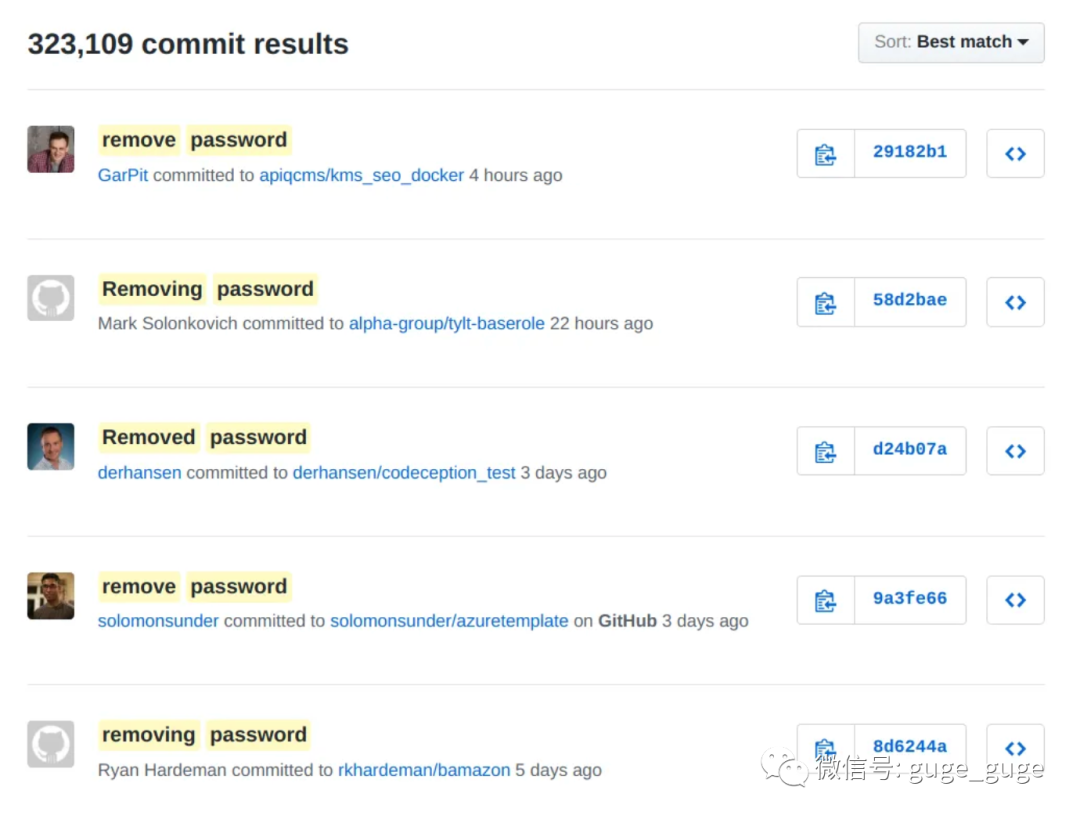The height and width of the screenshot is (819, 1080).
Task: Copy full SHA for commit 29182b1
Action: click(825, 154)
